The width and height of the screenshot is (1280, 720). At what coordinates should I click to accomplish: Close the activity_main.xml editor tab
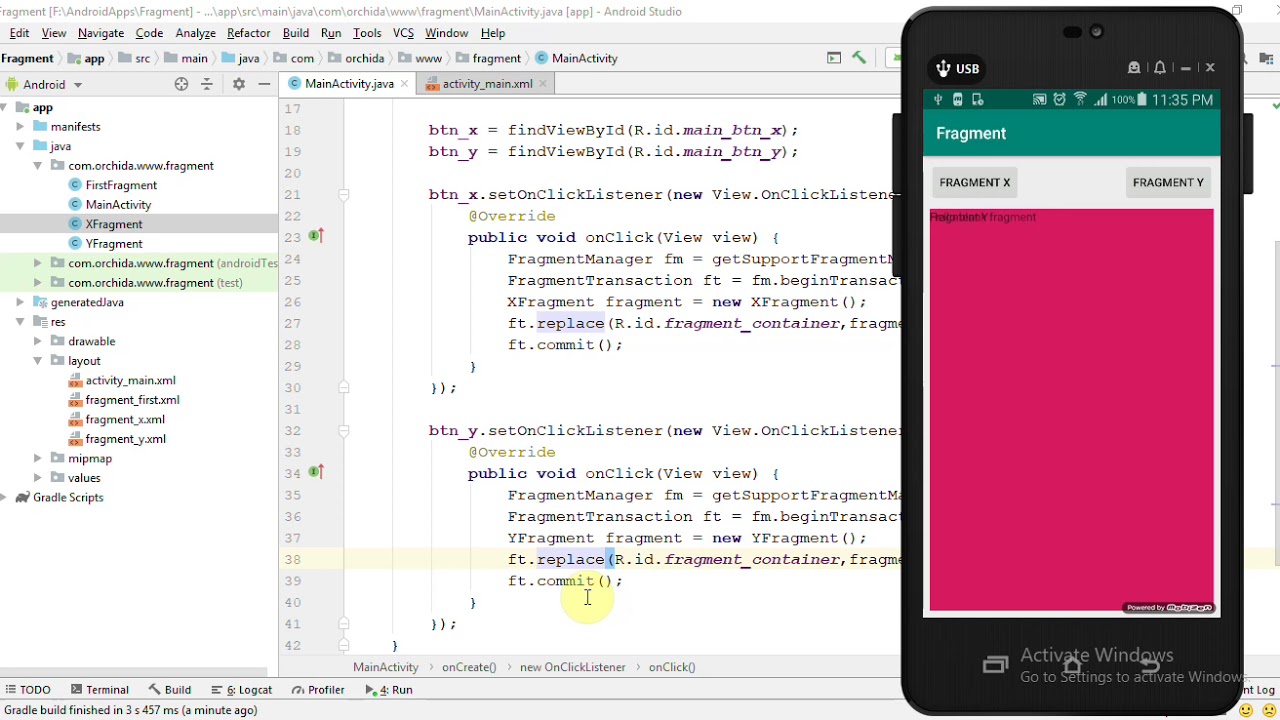point(542,84)
